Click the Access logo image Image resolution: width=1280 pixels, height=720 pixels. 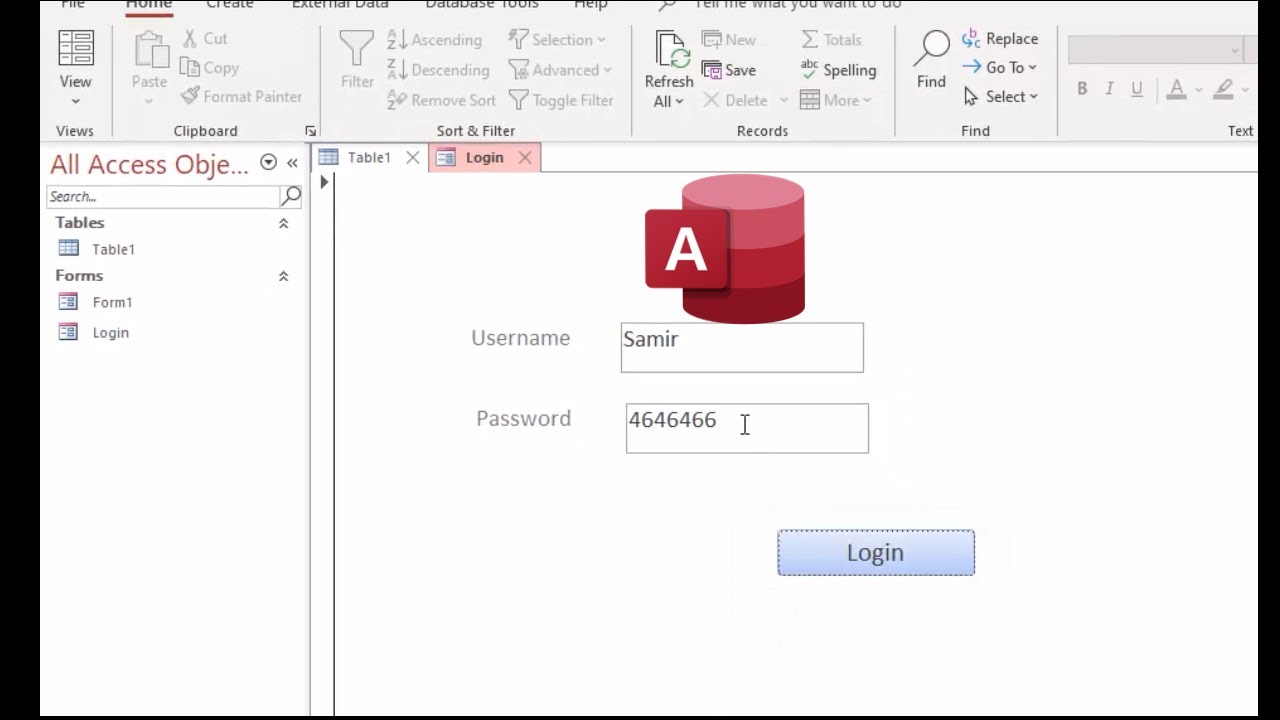tap(725, 248)
